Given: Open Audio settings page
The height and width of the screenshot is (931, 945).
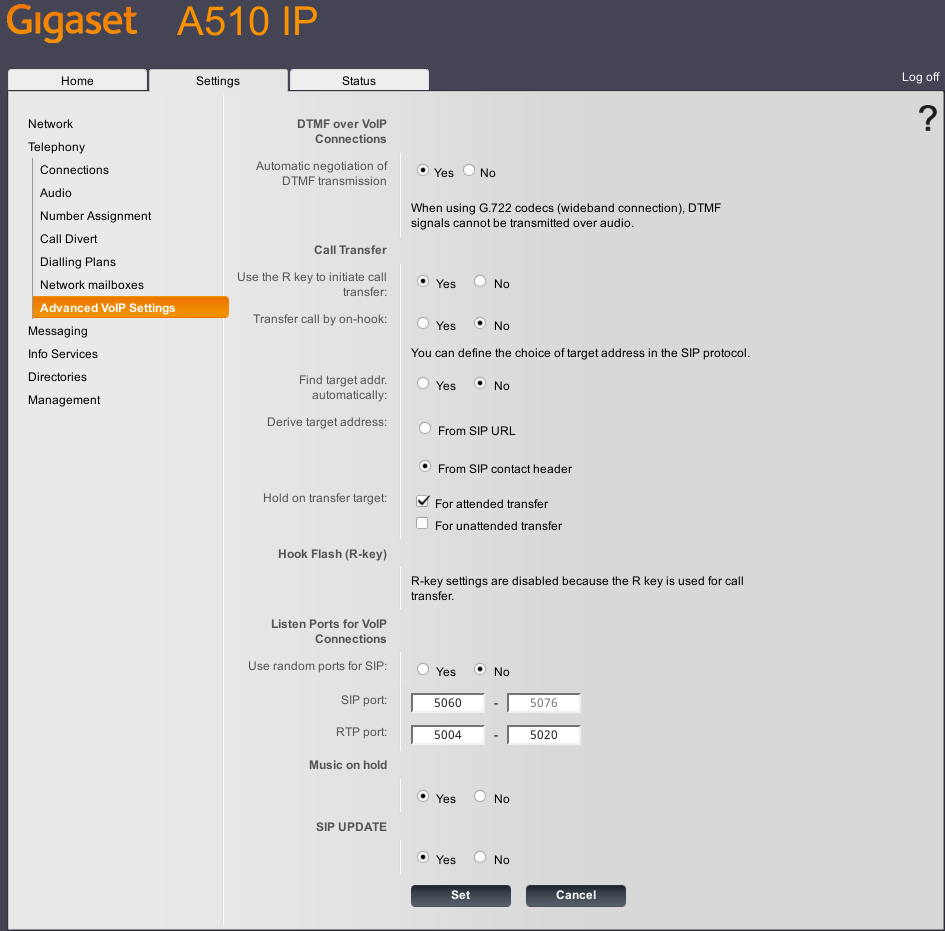Looking at the screenshot, I should (55, 193).
